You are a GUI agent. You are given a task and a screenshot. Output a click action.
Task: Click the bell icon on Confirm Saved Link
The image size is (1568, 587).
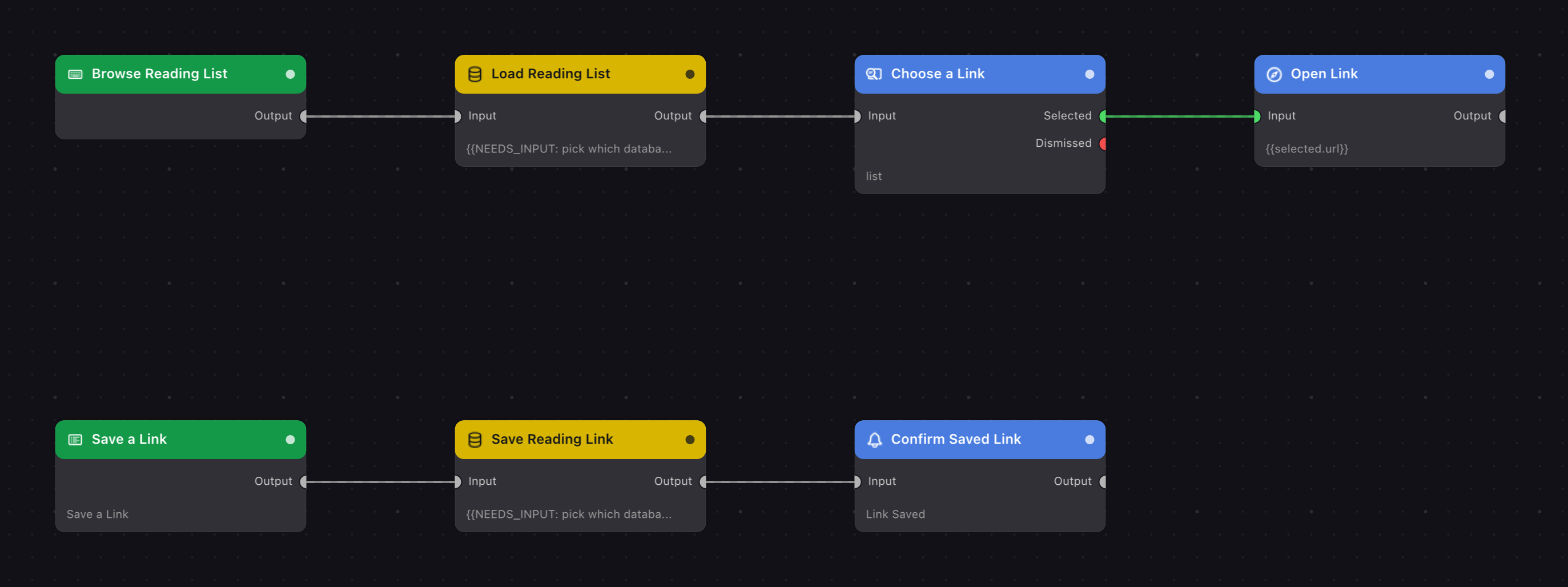coord(875,440)
